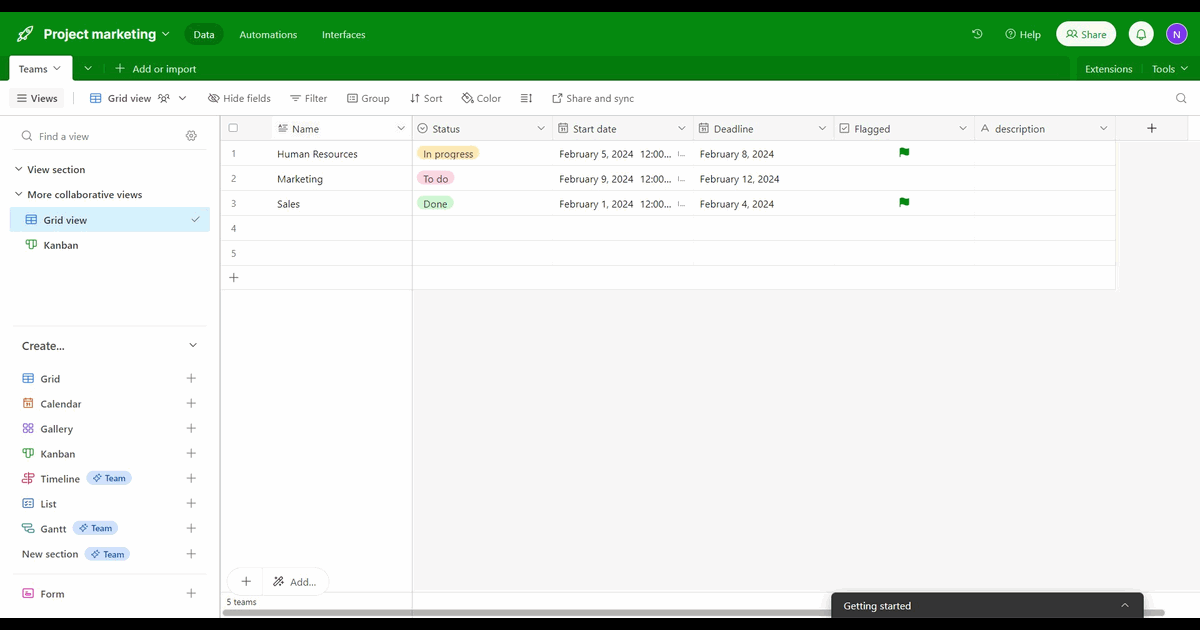The width and height of the screenshot is (1200, 630).
Task: Open user account avatar N
Action: coord(1177,34)
